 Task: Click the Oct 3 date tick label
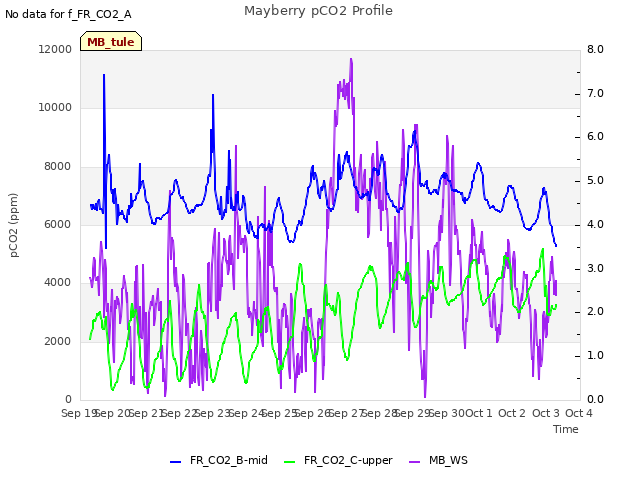point(546,413)
